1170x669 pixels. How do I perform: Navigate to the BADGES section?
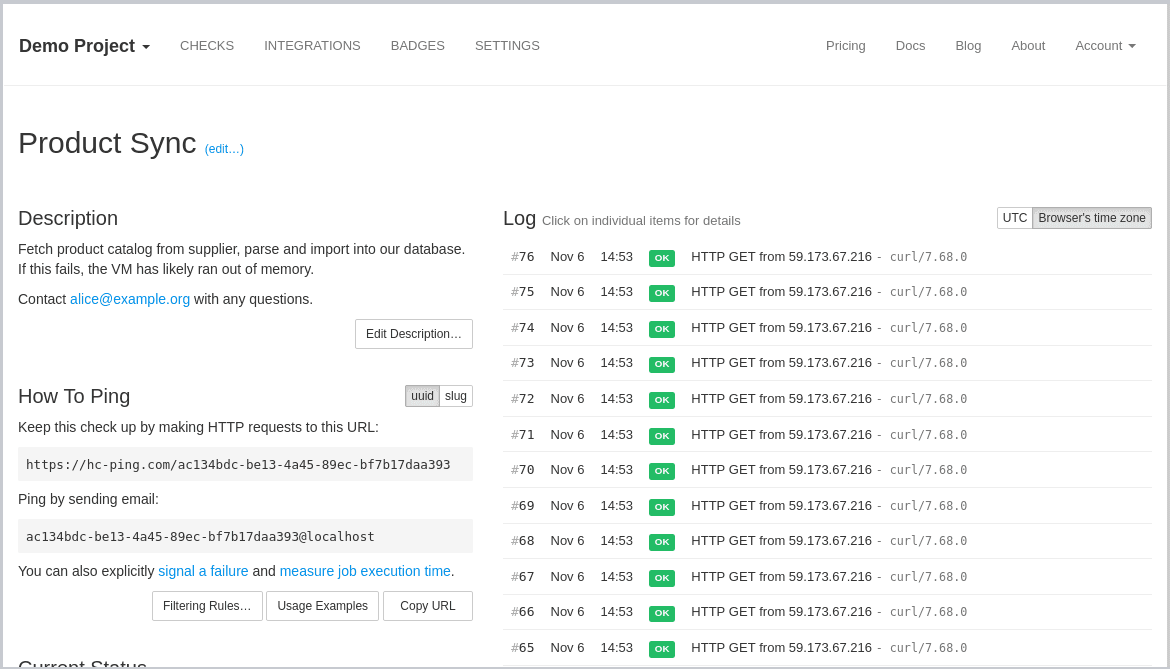(417, 46)
